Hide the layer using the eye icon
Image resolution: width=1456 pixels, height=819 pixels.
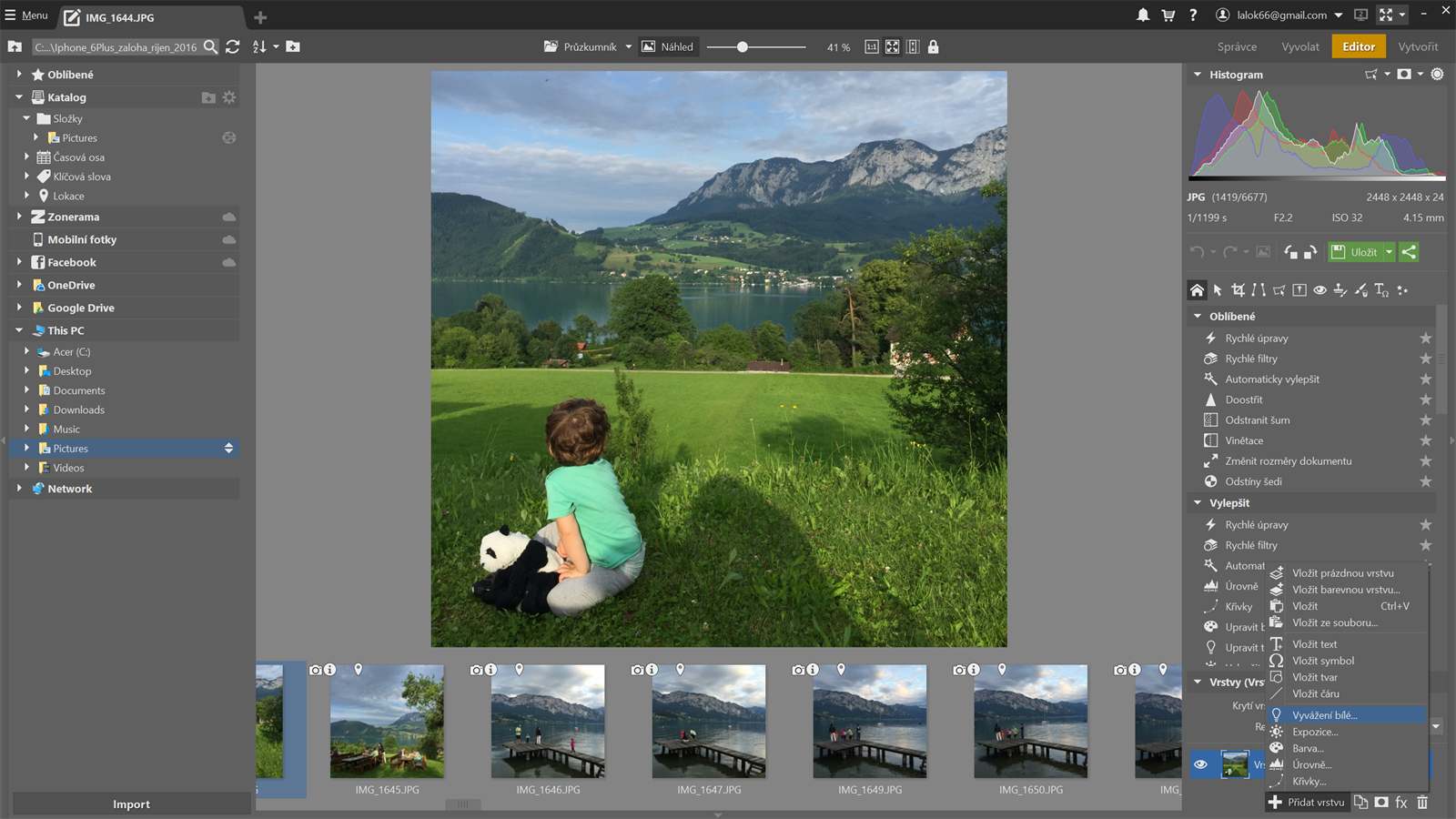tap(1201, 764)
